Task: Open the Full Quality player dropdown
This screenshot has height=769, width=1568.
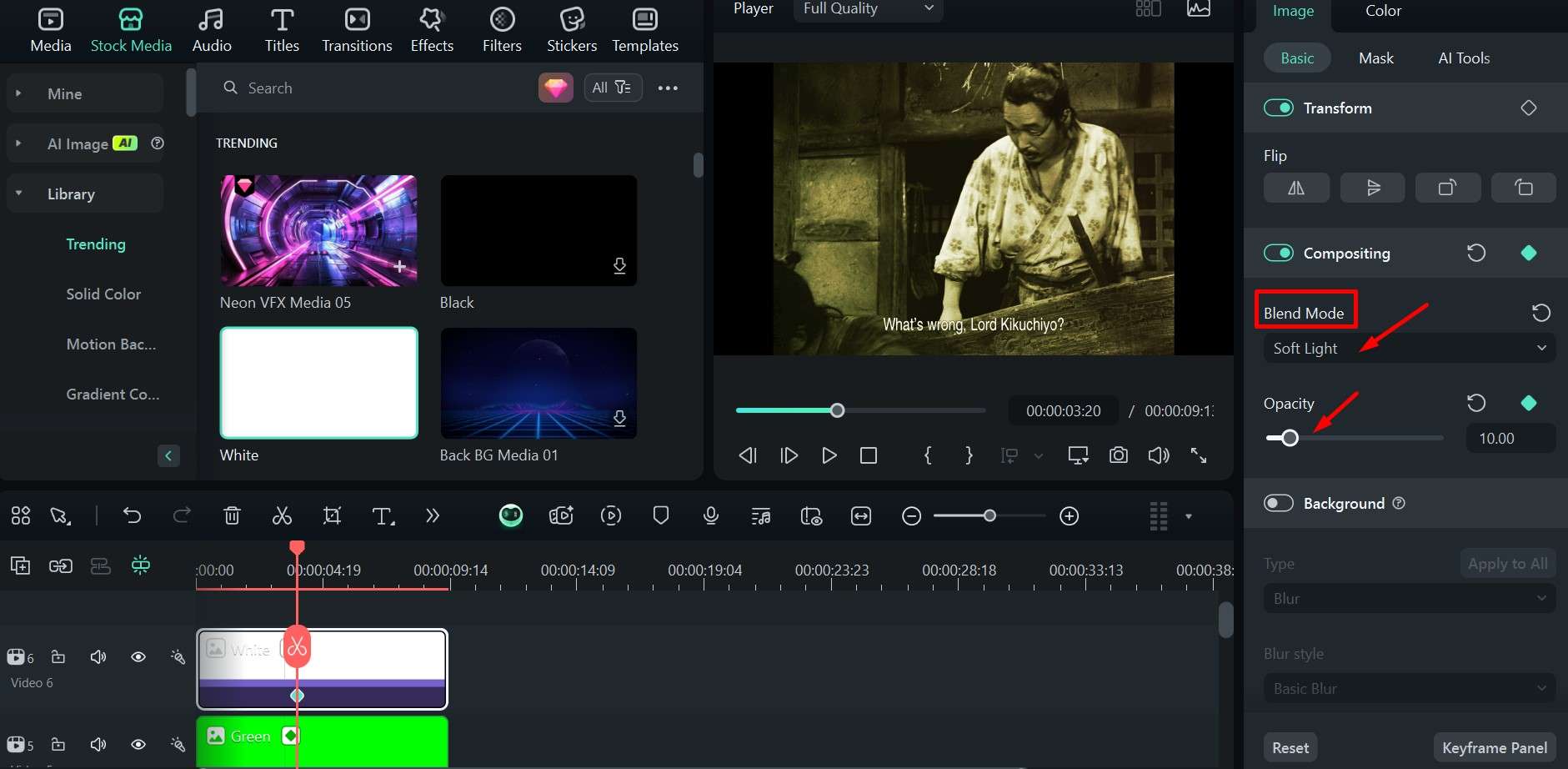Action: tap(867, 9)
